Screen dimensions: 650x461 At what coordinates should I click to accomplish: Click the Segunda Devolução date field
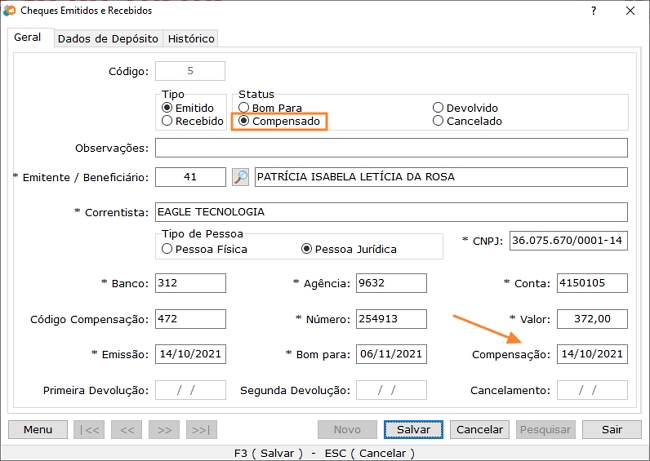tap(391, 390)
